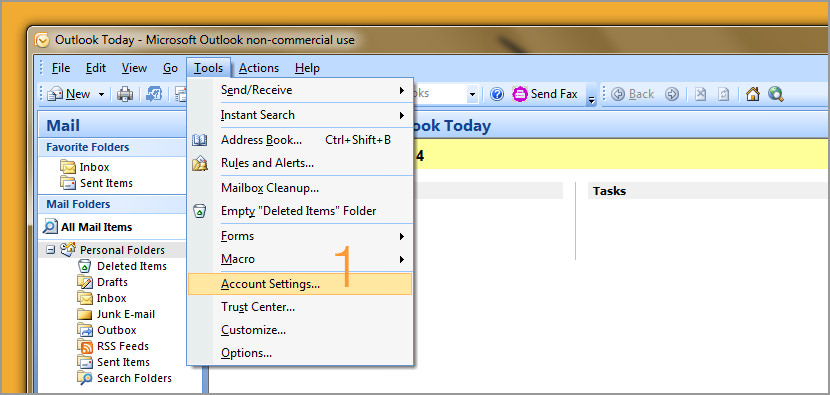This screenshot has width=830, height=395.
Task: Click the Home icon in web toolbar
Action: pyautogui.click(x=753, y=94)
